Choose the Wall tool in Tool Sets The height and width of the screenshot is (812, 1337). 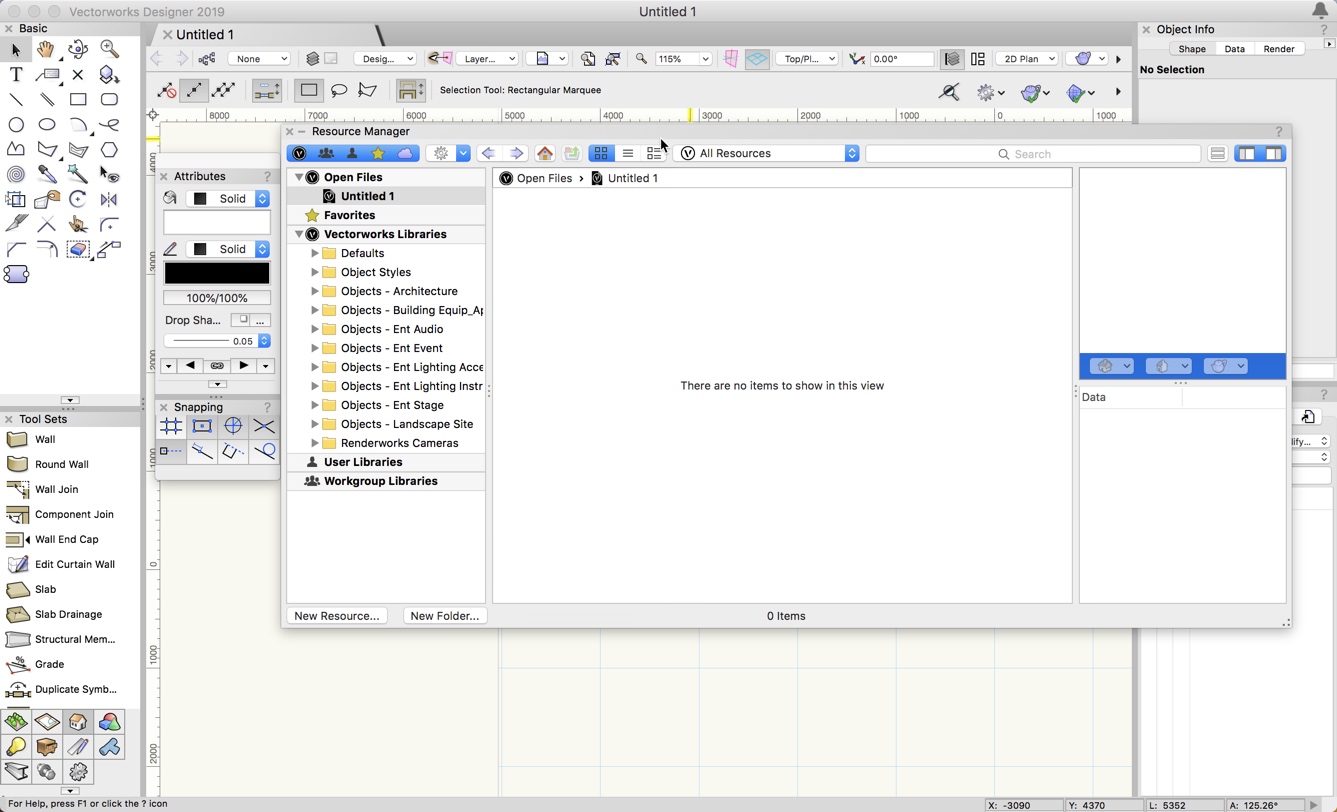coord(45,439)
